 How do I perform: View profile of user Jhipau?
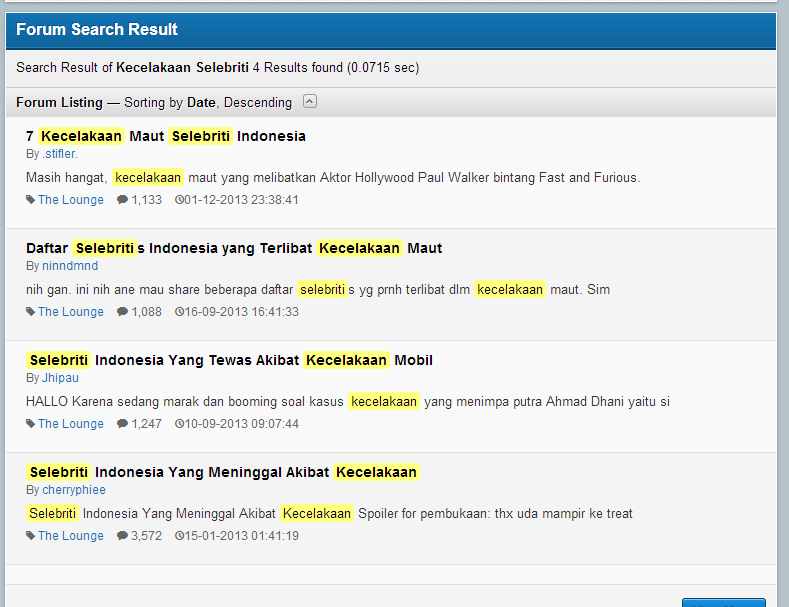60,378
